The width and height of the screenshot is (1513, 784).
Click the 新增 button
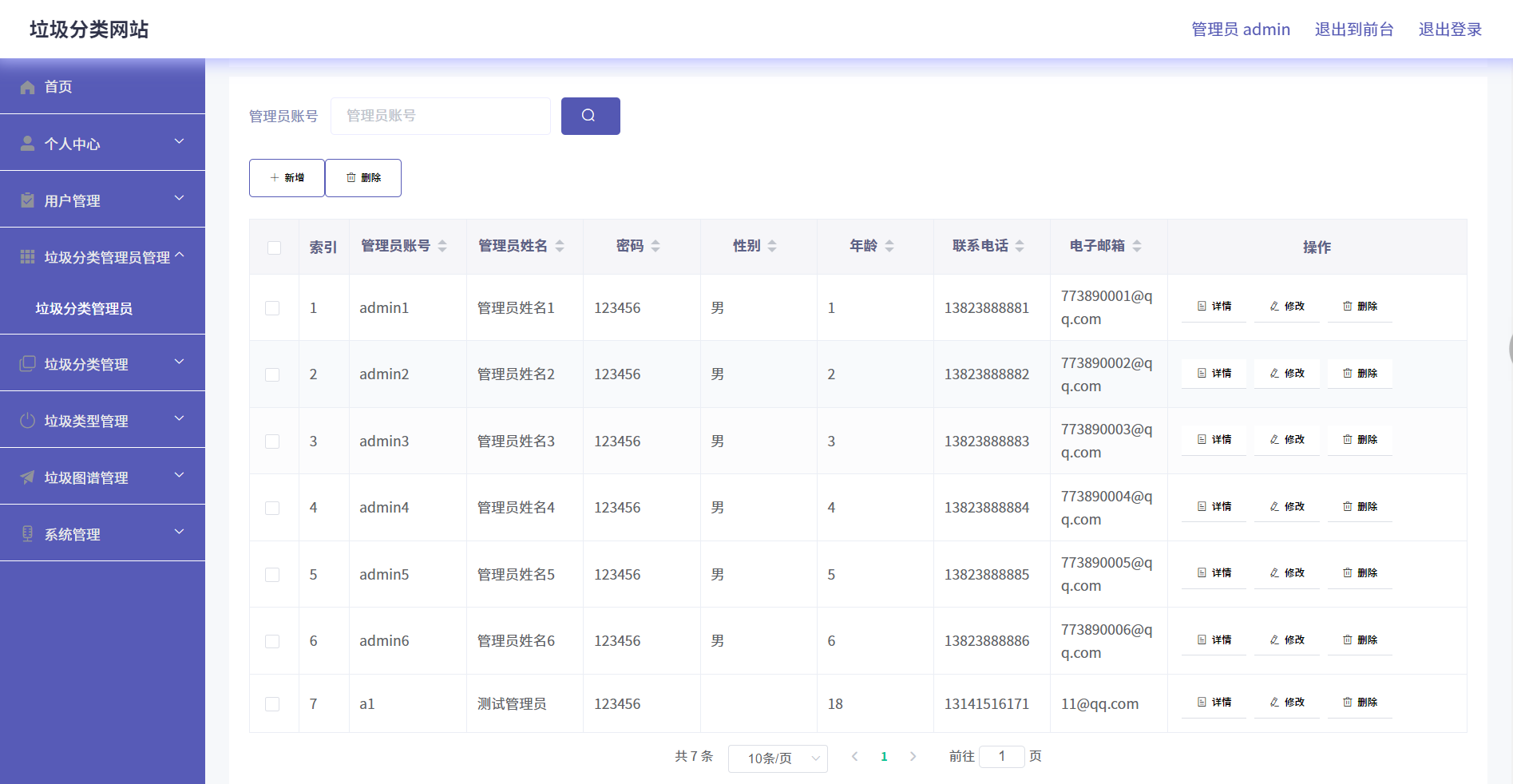click(287, 178)
